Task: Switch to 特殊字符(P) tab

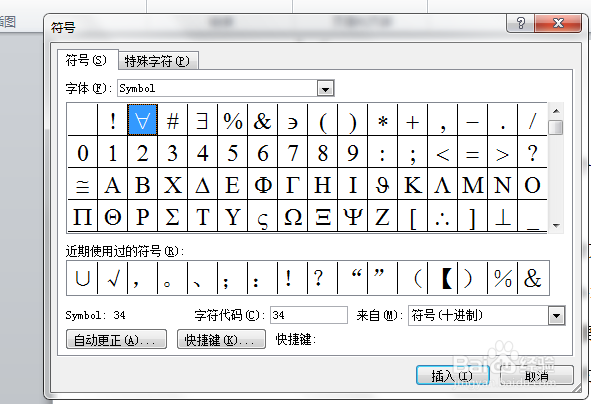Action: coord(158,61)
